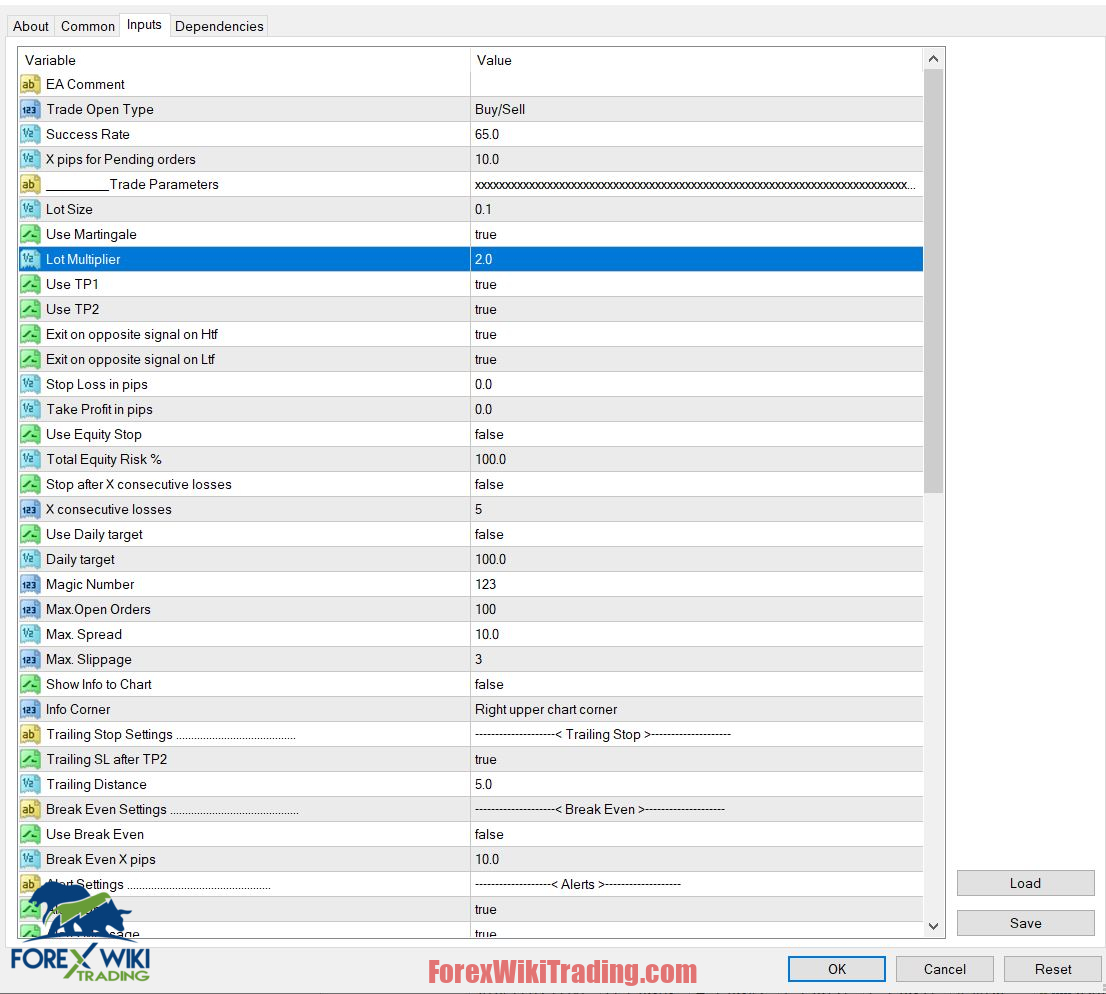Select the Inputs tab
The width and height of the screenshot is (1106, 994).
click(x=144, y=25)
